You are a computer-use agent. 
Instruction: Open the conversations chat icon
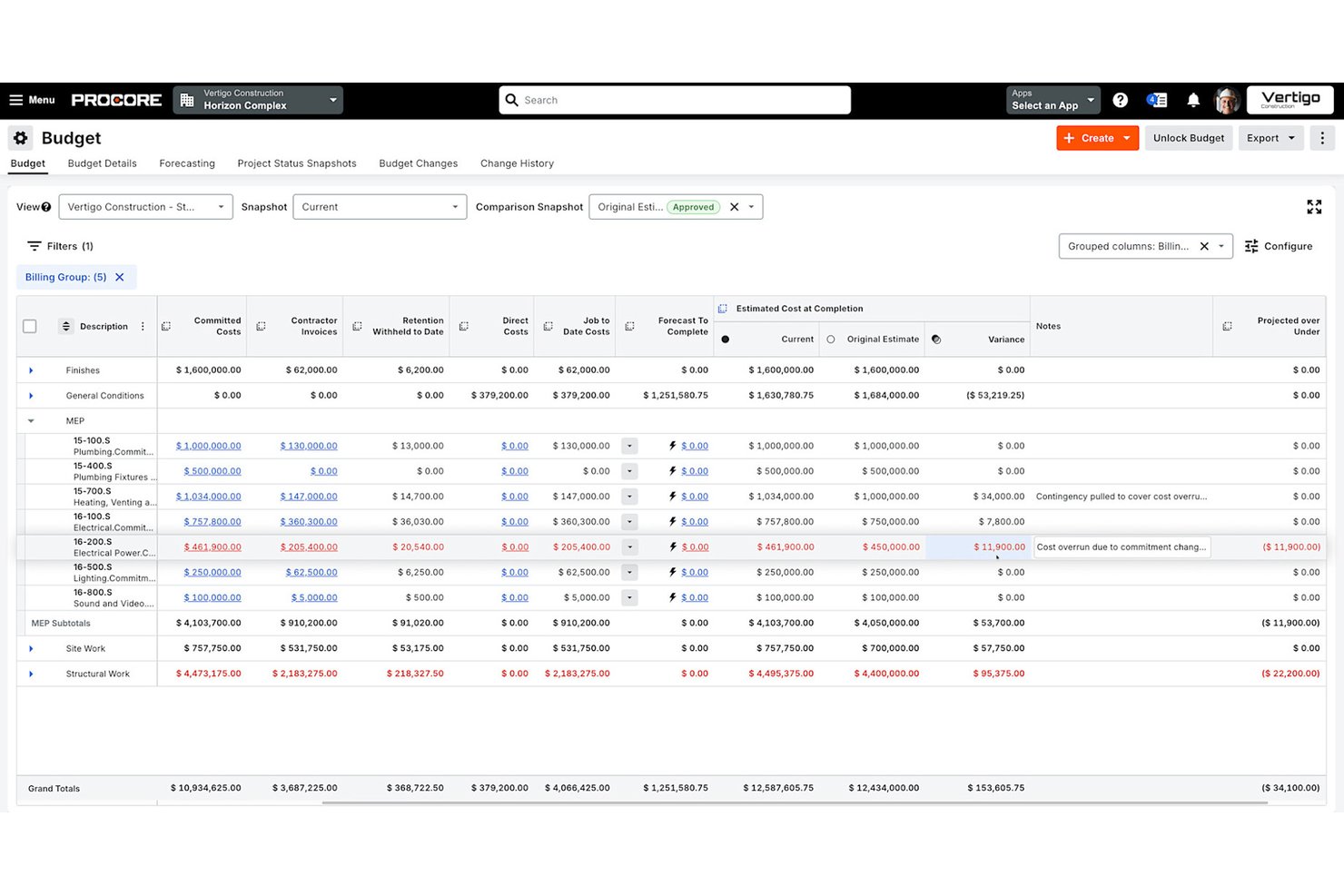pyautogui.click(x=1157, y=100)
